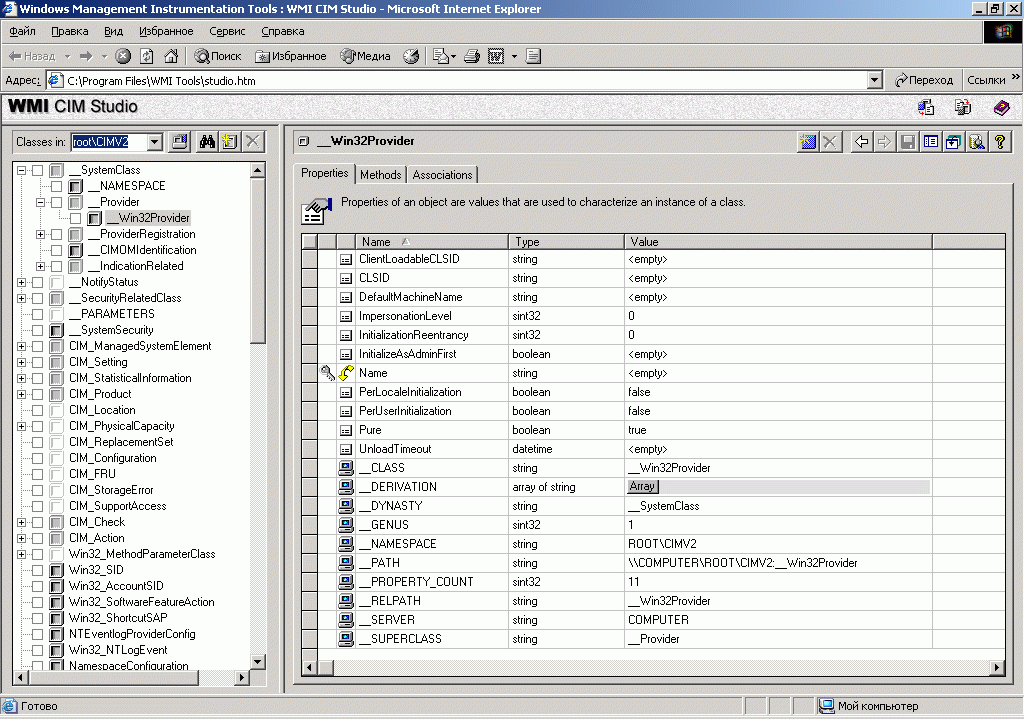Click the Delete Class X icon beside the class tree

click(x=253, y=142)
